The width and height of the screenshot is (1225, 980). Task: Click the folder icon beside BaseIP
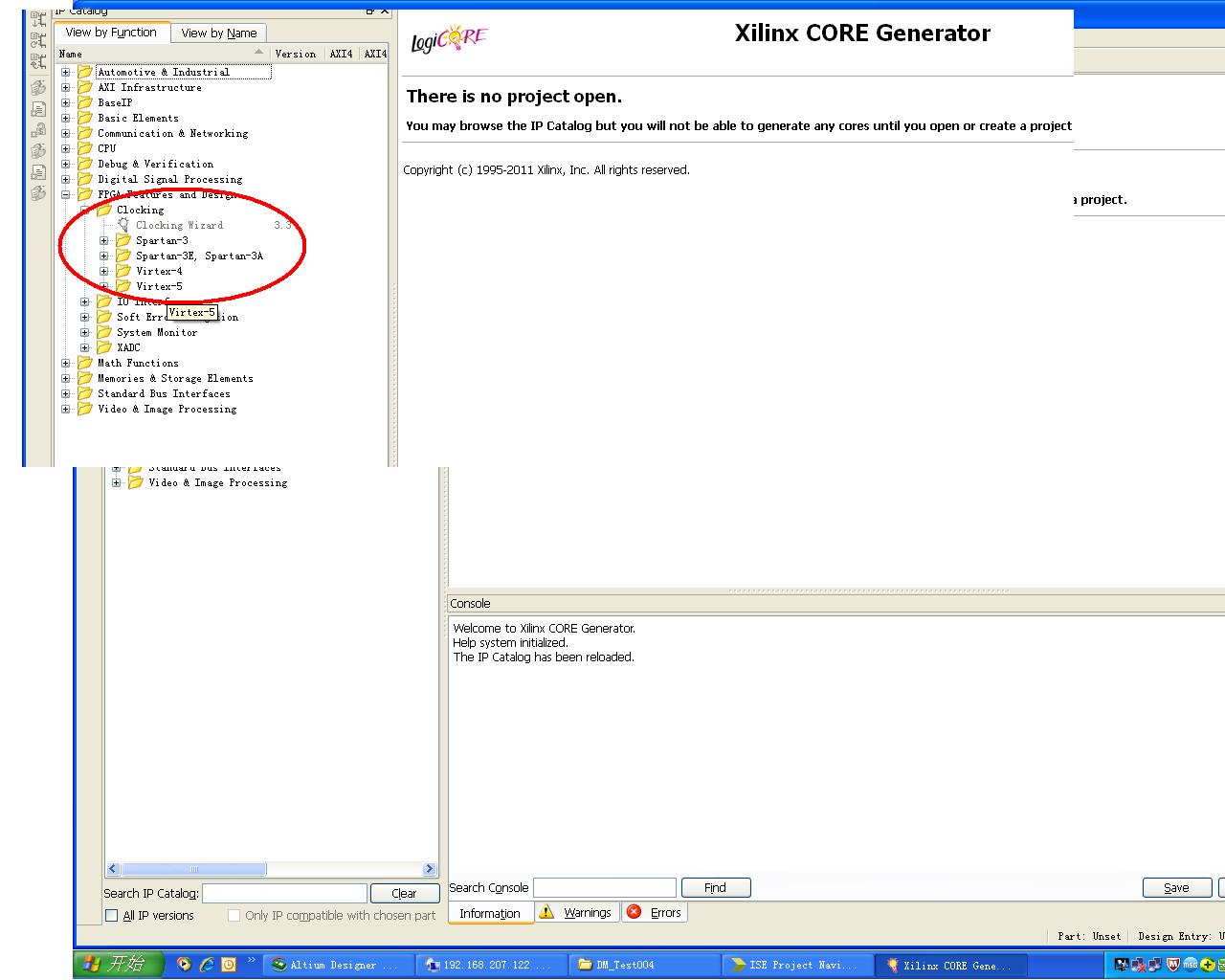point(84,102)
